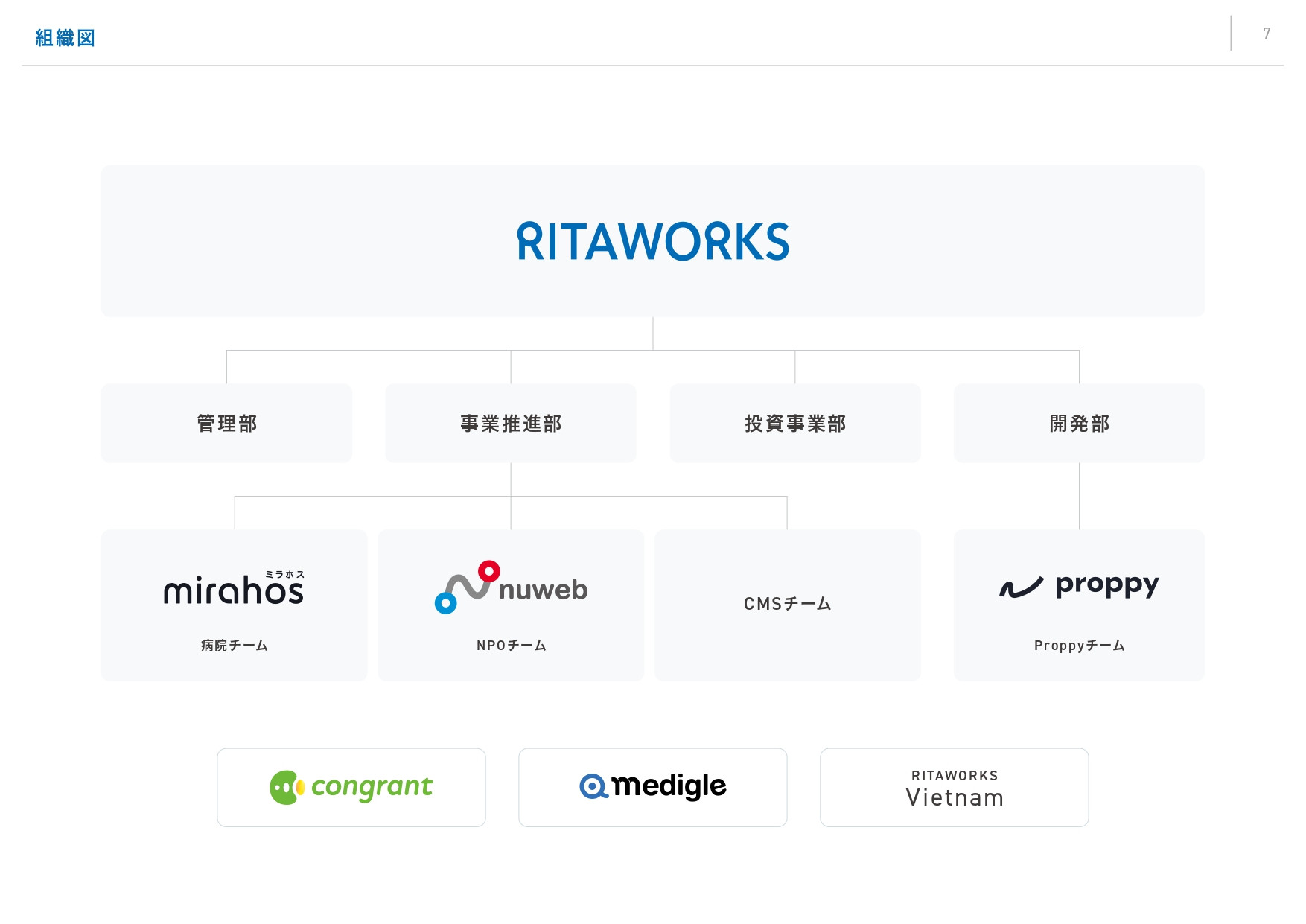Select the proppy logo
1306x924 pixels.
(x=1078, y=587)
